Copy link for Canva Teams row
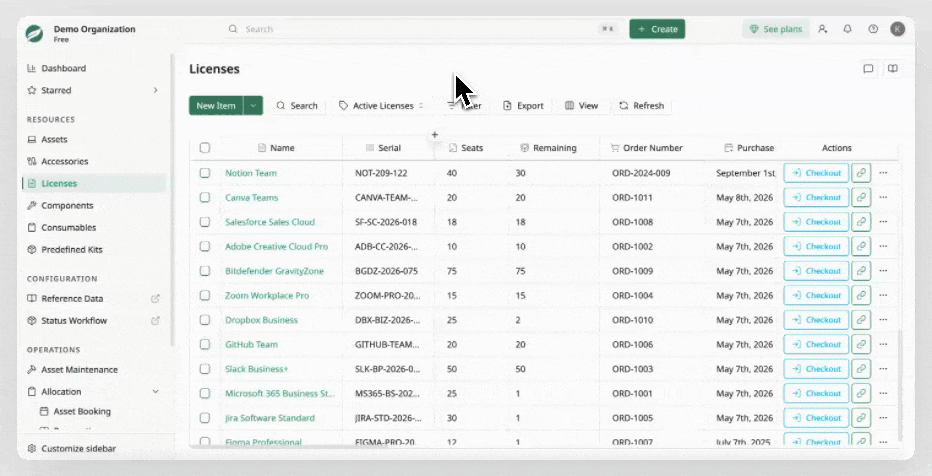This screenshot has width=932, height=476. pos(861,197)
